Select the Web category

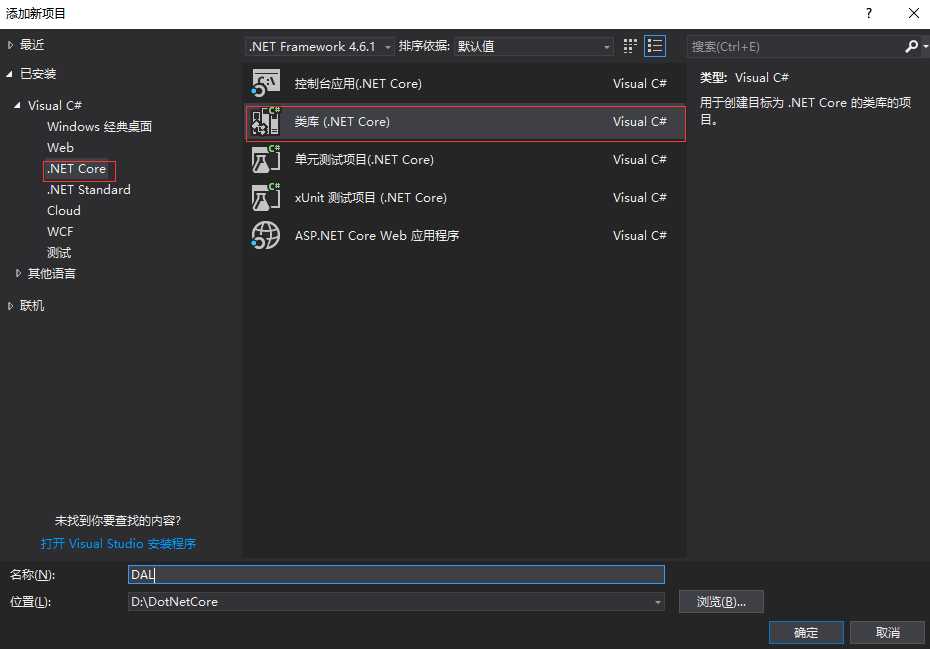coord(60,147)
